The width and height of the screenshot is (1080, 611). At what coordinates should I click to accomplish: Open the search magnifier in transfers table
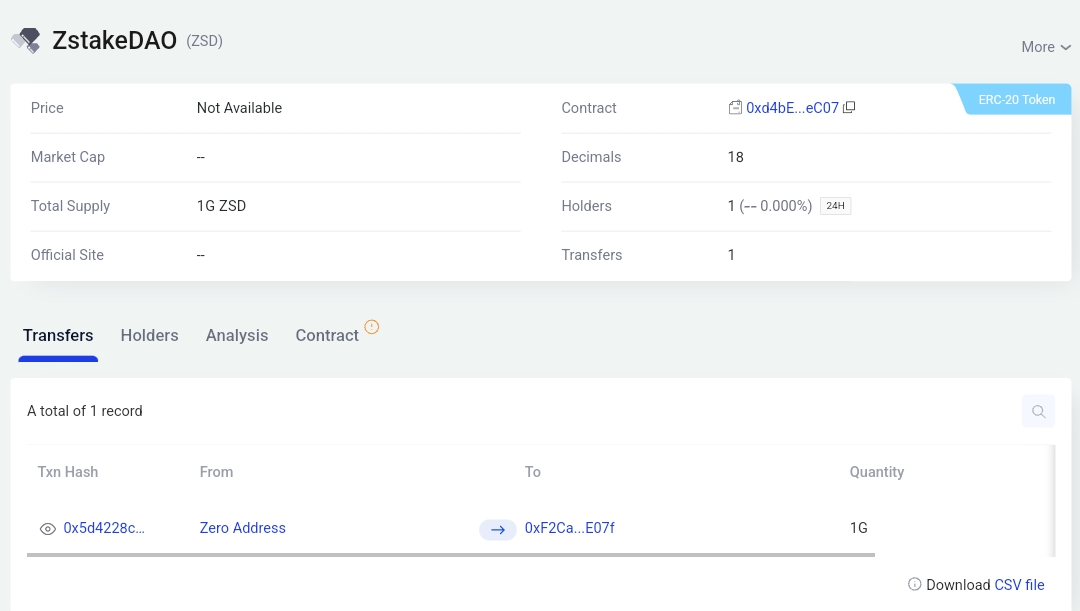1039,411
